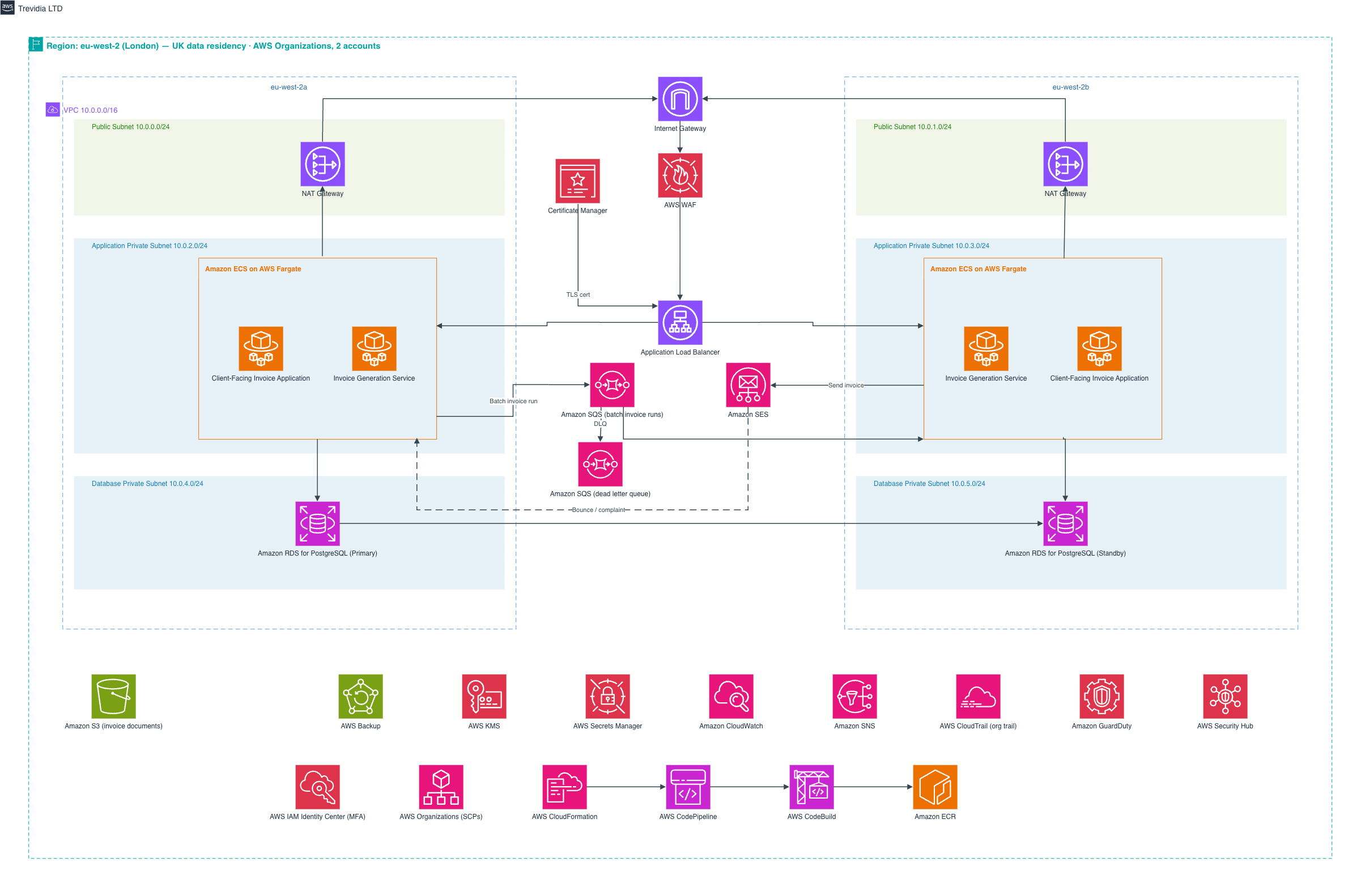Click the Amazon SNS icon
This screenshot has width=1361, height=896.
[x=854, y=697]
